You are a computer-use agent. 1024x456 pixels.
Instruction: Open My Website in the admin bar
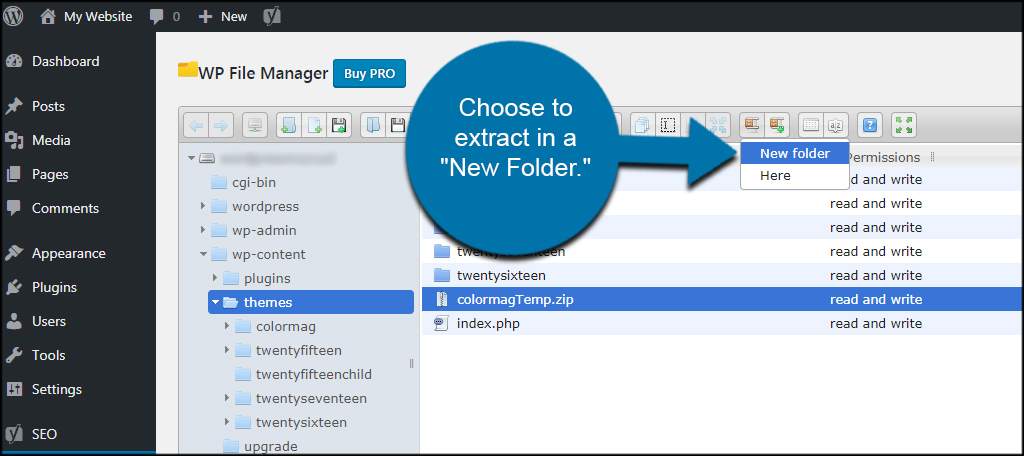(x=86, y=16)
